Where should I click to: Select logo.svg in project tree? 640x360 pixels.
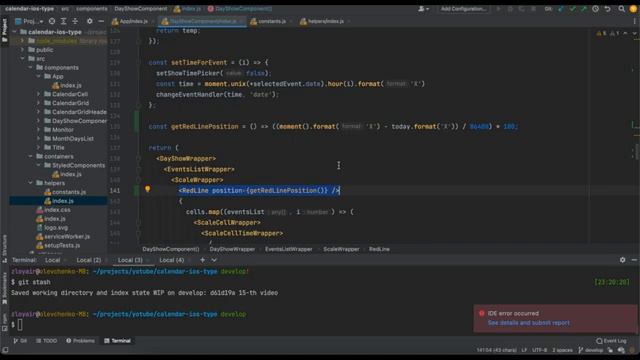coord(52,227)
